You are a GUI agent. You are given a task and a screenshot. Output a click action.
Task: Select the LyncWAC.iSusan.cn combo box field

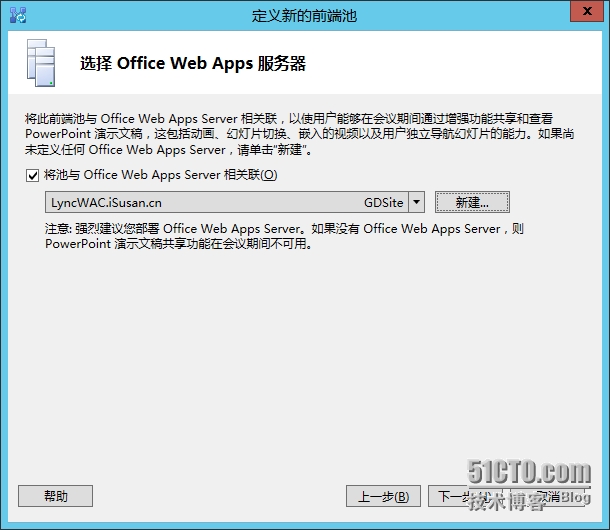tap(235, 202)
